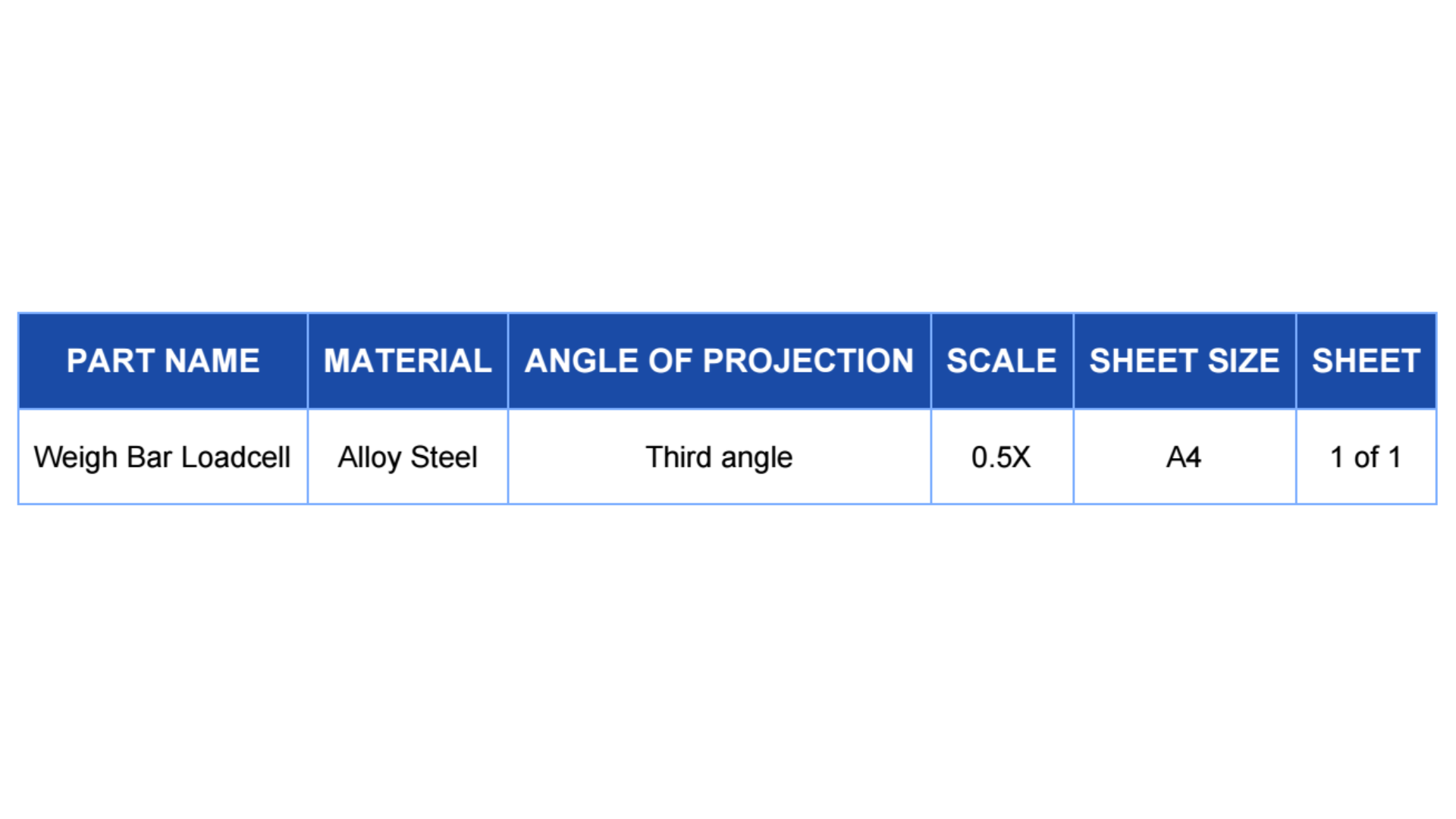Click the A4 sheet size cell
The height and width of the screenshot is (819, 1456).
tap(1184, 457)
